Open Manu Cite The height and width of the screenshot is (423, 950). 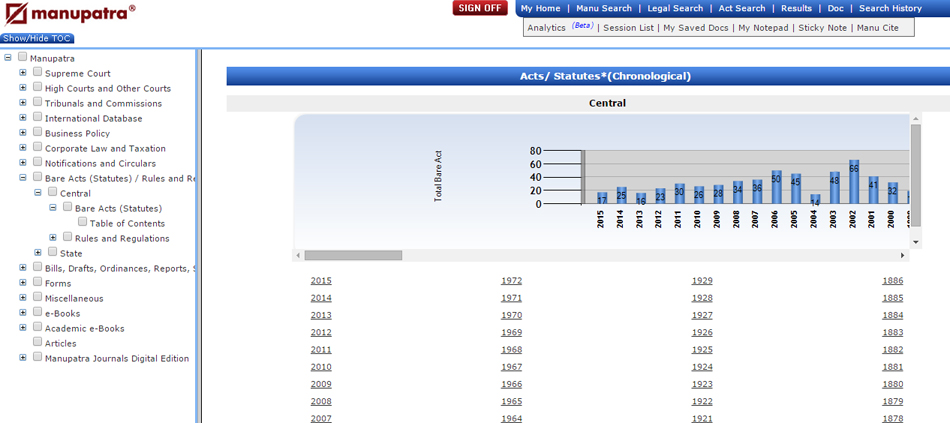click(x=877, y=28)
